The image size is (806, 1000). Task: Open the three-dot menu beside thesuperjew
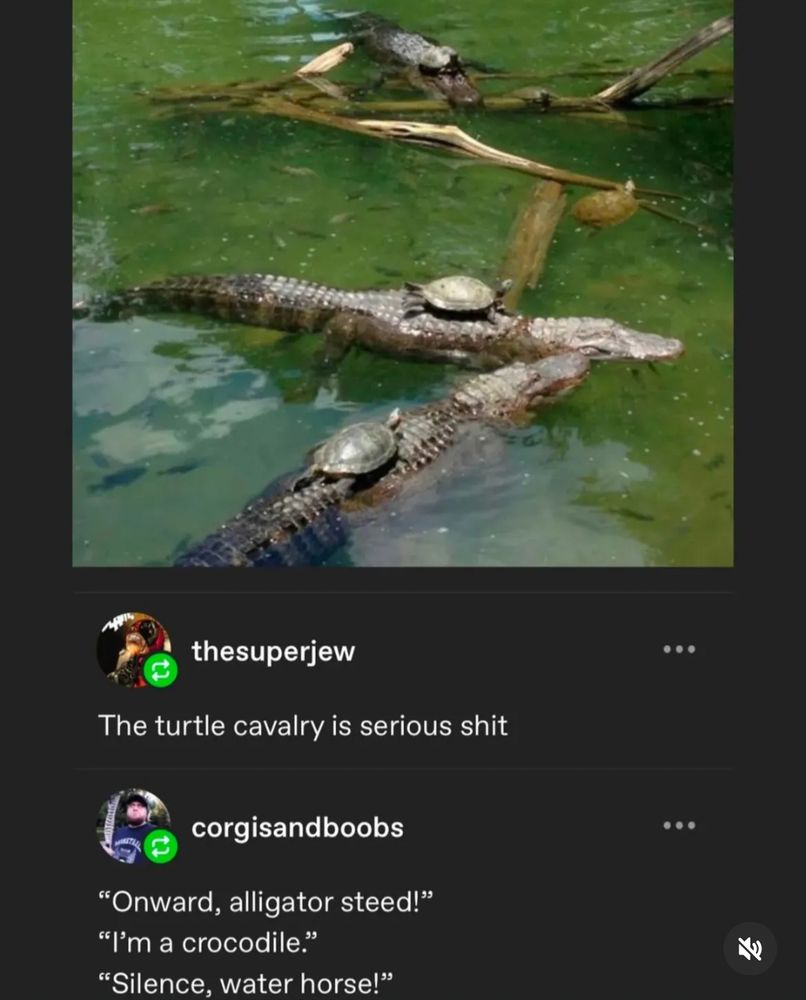(679, 649)
